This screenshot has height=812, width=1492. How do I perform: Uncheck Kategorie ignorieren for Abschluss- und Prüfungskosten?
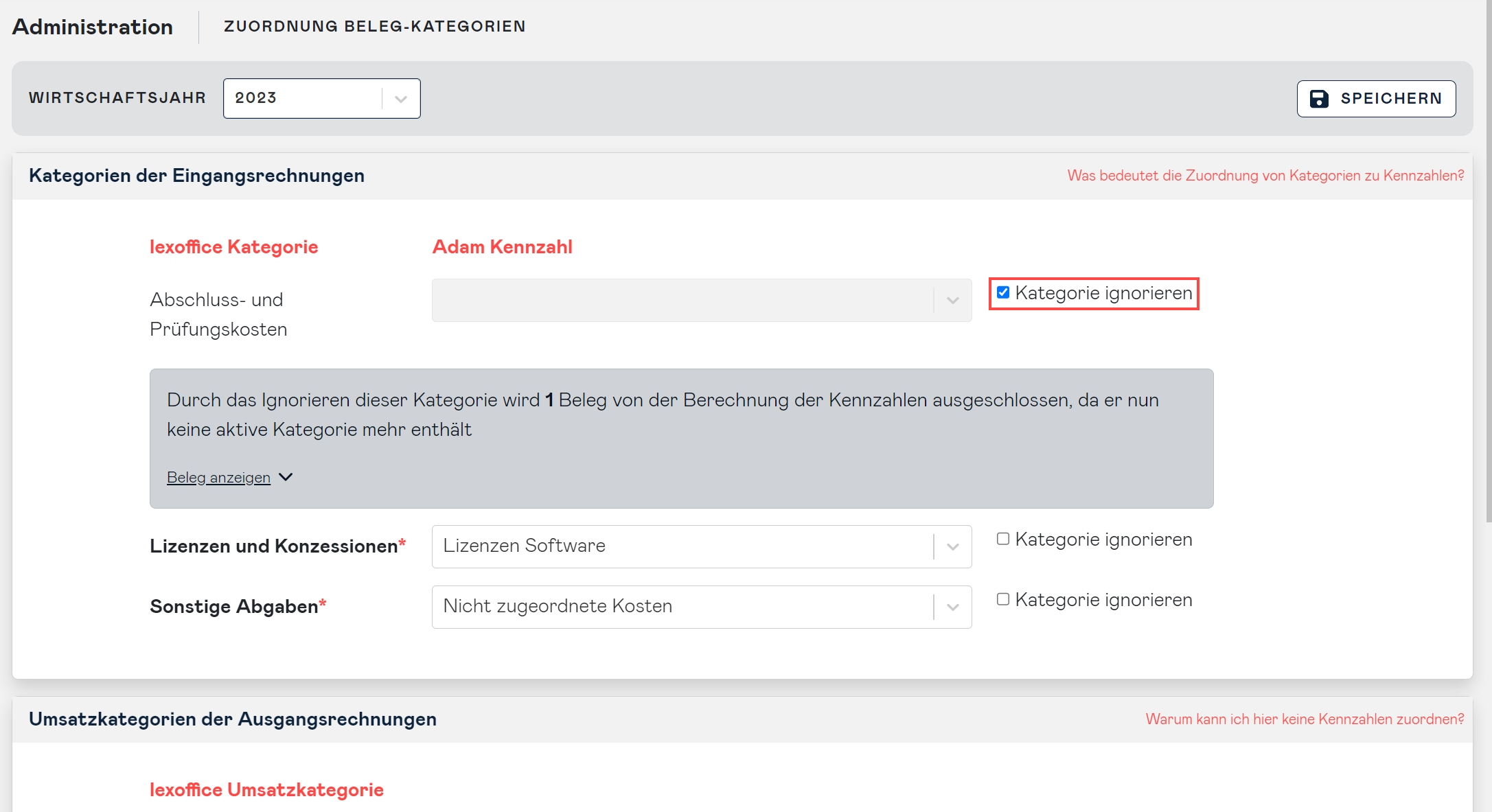pos(1003,292)
